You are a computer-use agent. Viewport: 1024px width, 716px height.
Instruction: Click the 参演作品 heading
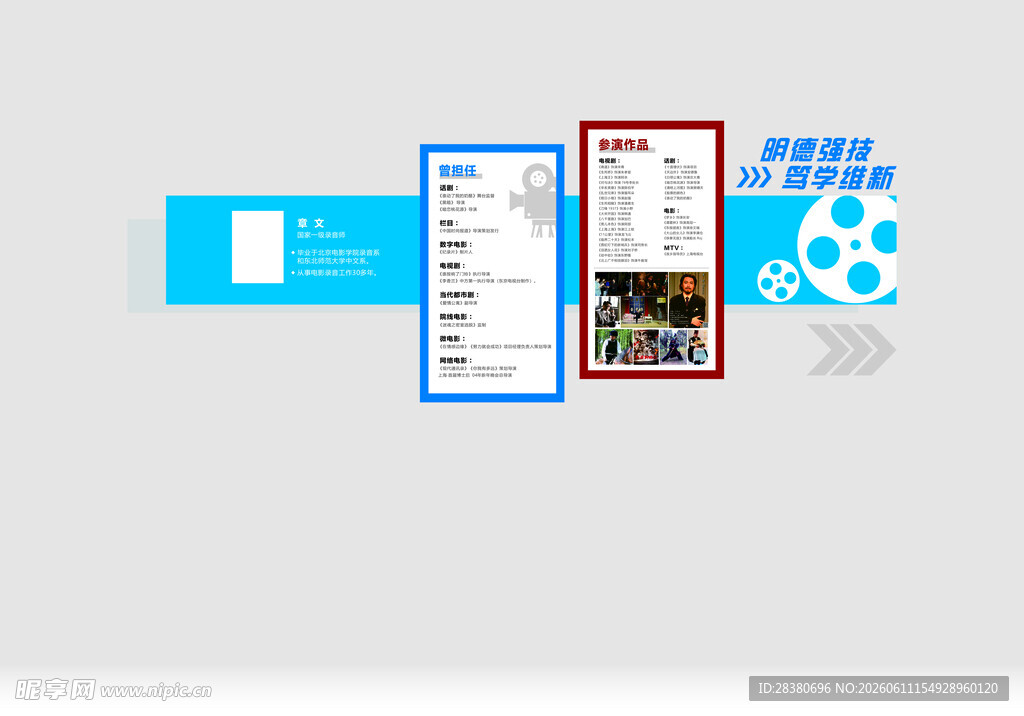[x=624, y=144]
